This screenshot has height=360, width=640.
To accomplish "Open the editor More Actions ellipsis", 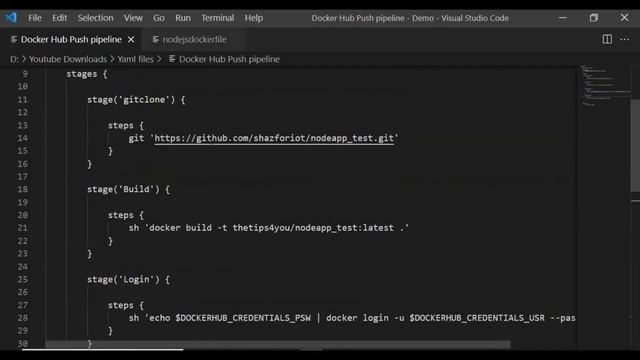I will click(x=624, y=39).
